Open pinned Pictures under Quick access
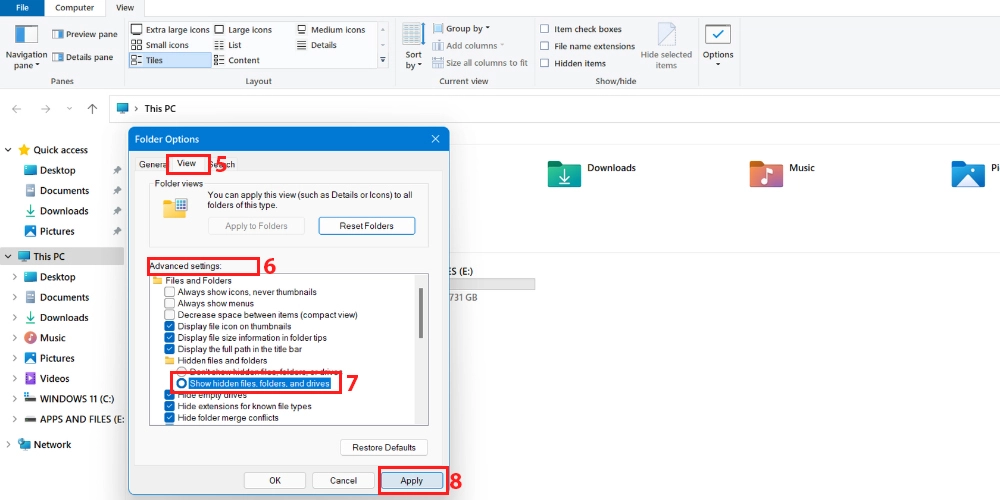 [x=50, y=231]
